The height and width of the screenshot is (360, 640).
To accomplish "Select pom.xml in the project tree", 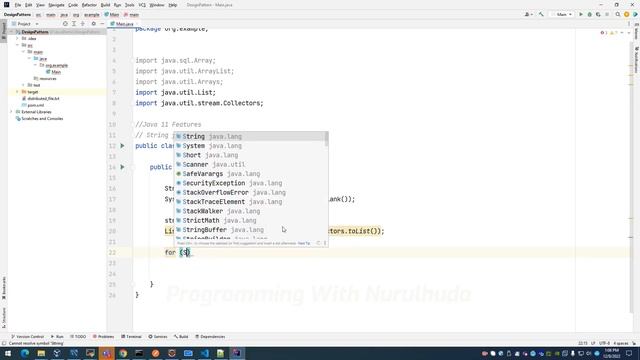I will pyautogui.click(x=33, y=105).
